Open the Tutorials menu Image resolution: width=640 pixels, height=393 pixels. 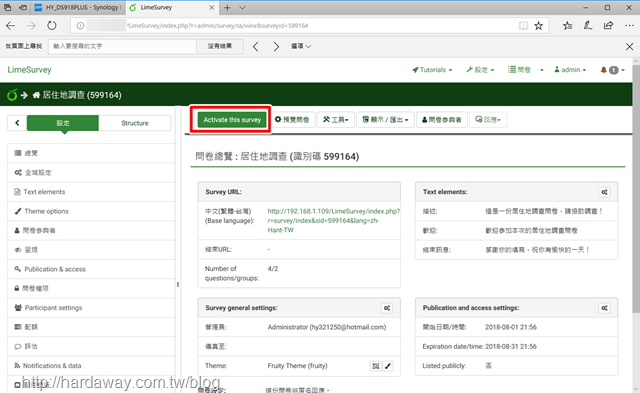pos(432,70)
